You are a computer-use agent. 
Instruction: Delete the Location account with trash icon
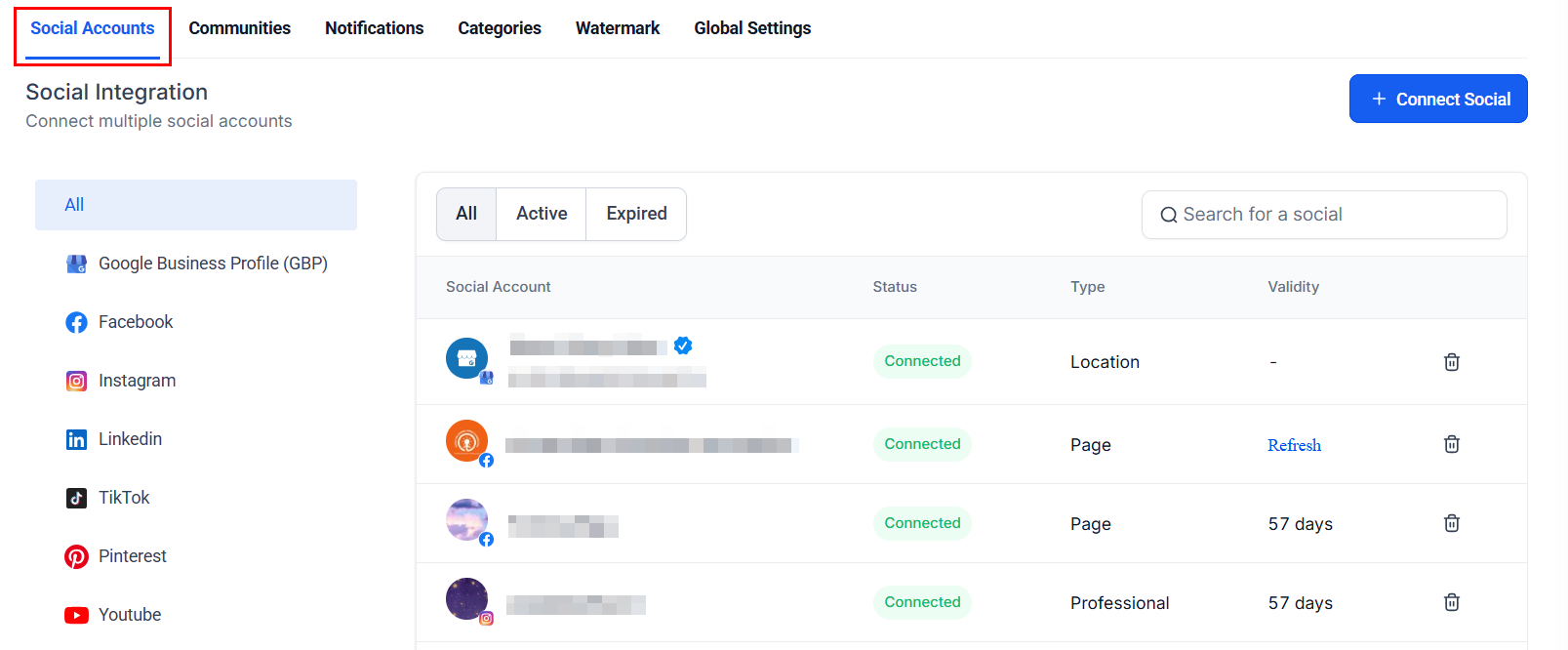tap(1451, 362)
